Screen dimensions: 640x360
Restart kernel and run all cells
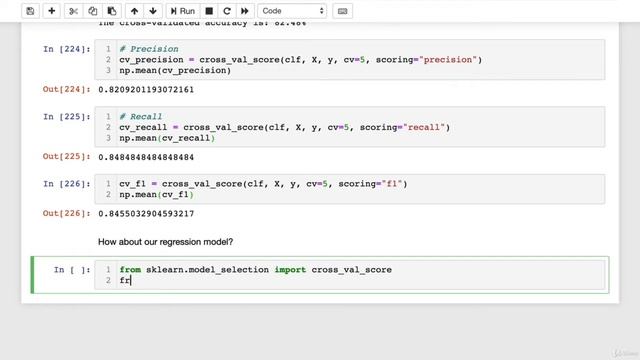(x=245, y=11)
